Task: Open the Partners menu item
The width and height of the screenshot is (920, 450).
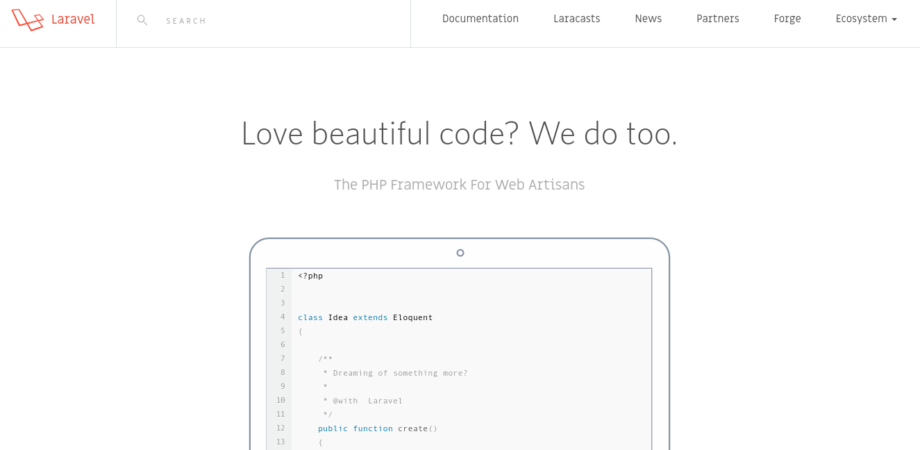Action: pos(718,19)
